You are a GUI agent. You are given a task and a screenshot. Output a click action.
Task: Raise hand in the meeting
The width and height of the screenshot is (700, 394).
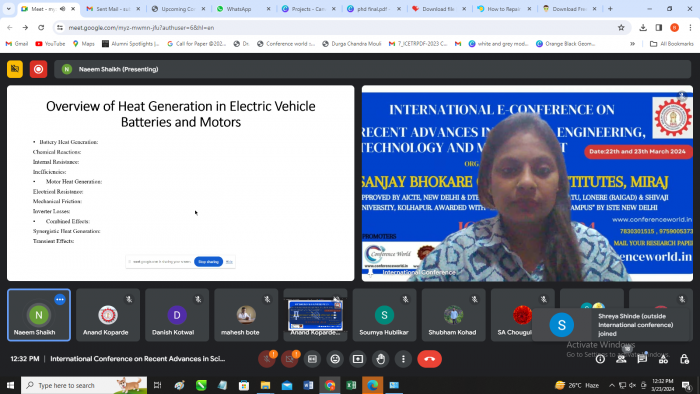click(380, 359)
